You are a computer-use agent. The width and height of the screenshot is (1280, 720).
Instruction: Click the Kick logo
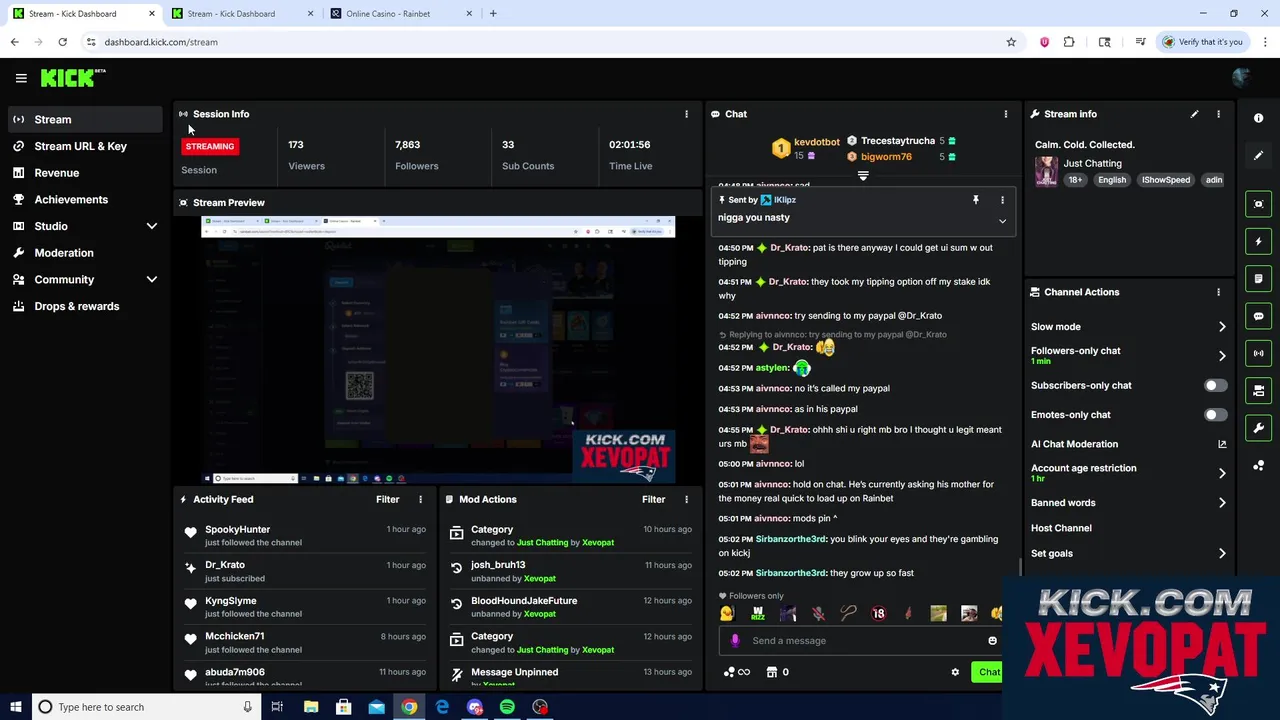pos(72,78)
